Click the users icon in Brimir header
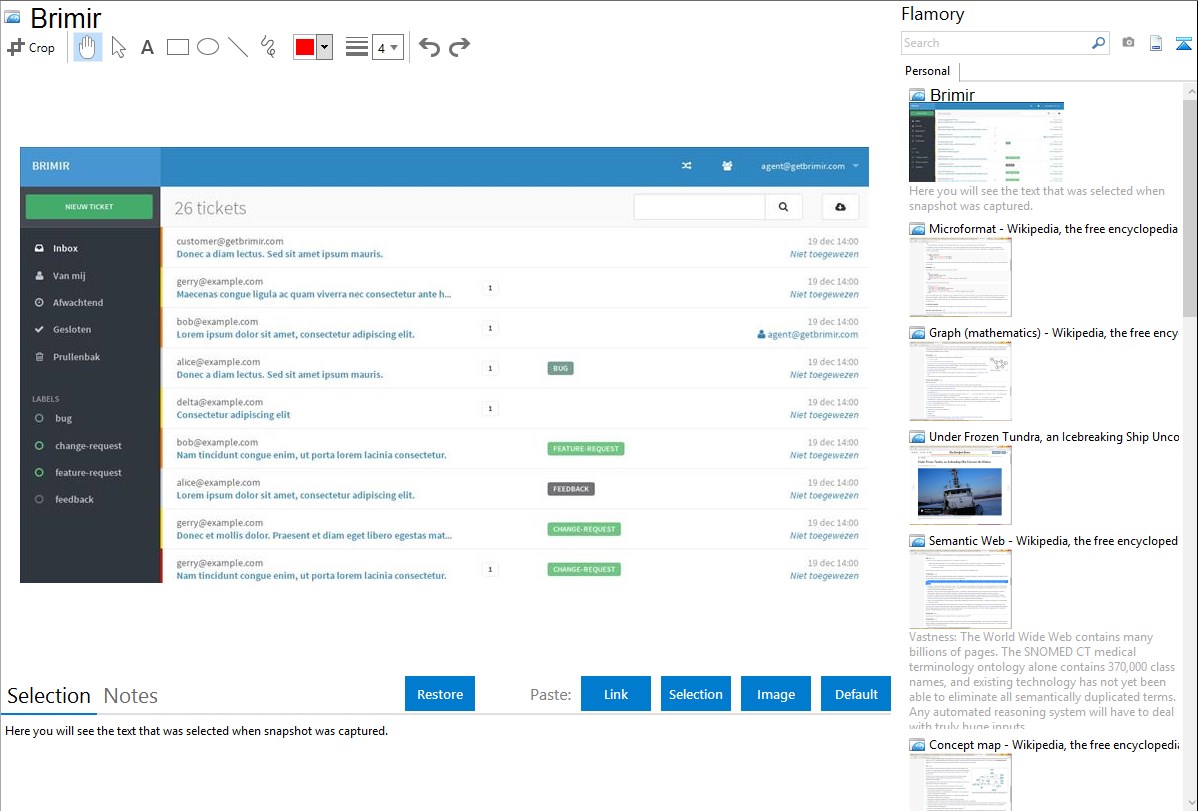The width and height of the screenshot is (1198, 811). tap(727, 166)
